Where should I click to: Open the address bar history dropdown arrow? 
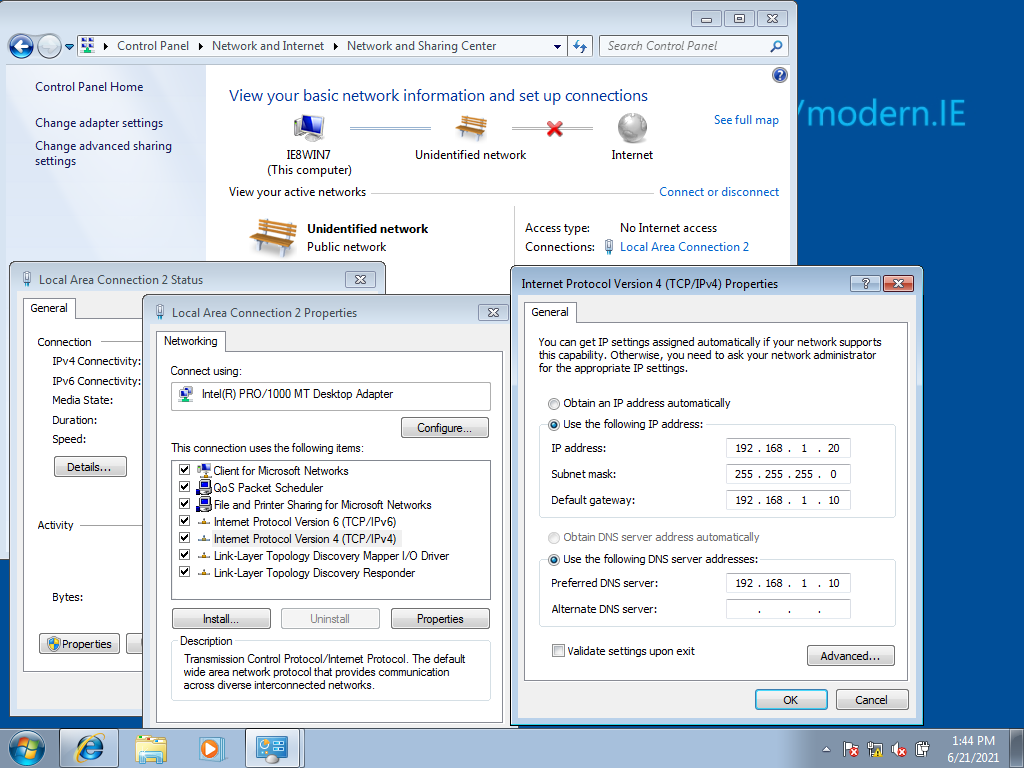coord(557,46)
